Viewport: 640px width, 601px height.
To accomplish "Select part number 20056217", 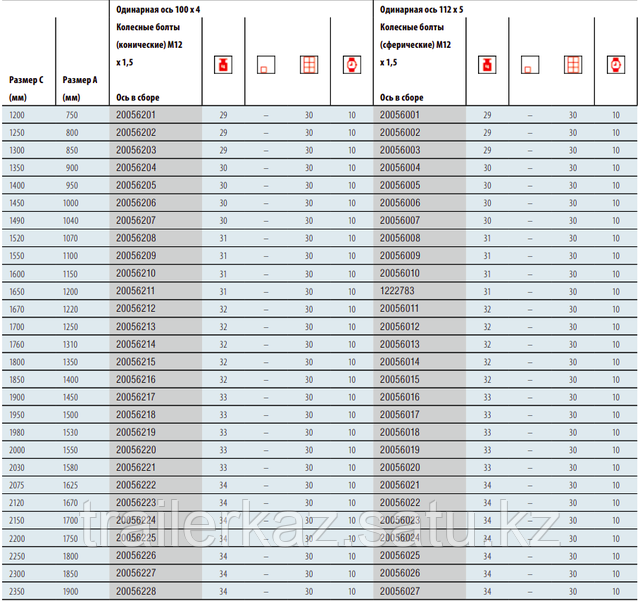I will tap(136, 397).
